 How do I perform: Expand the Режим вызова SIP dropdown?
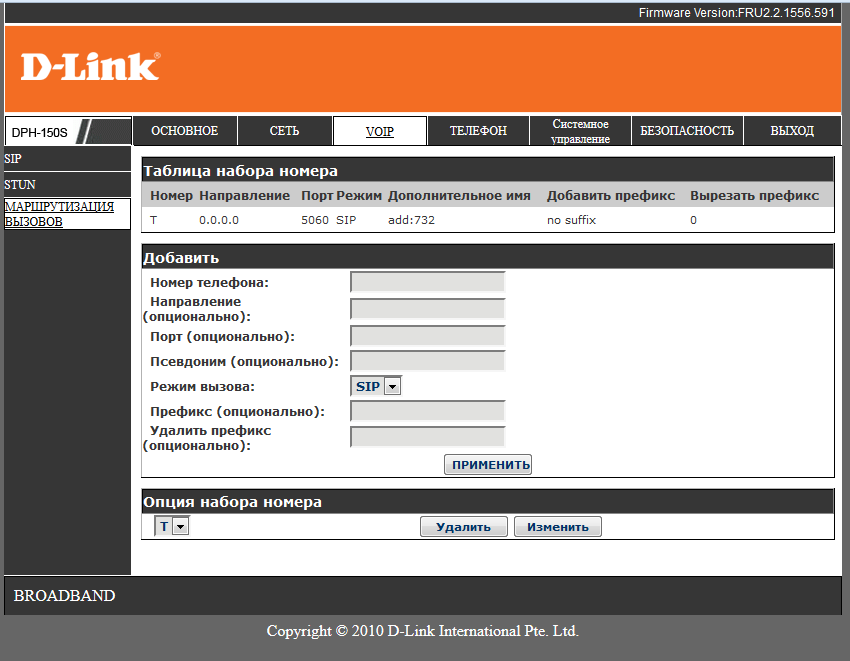pos(376,386)
